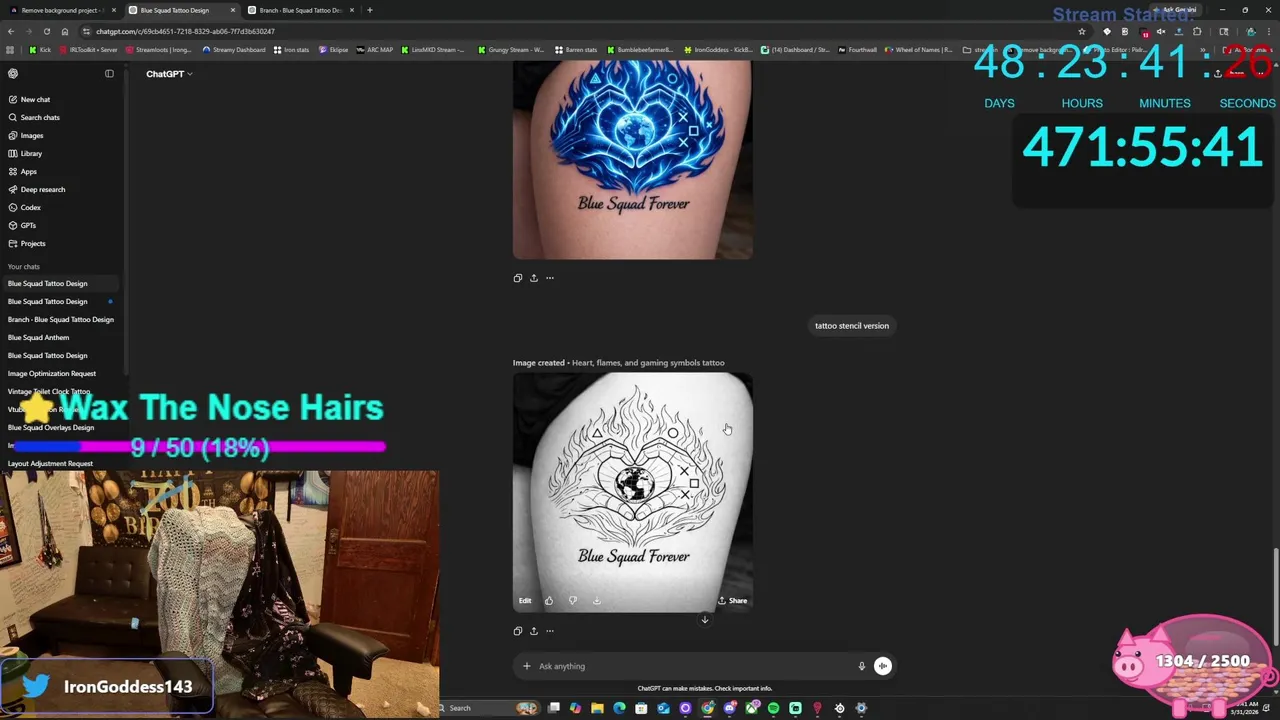Open GPTs in sidebar
Viewport: 1280px width, 720px height.
click(60, 225)
